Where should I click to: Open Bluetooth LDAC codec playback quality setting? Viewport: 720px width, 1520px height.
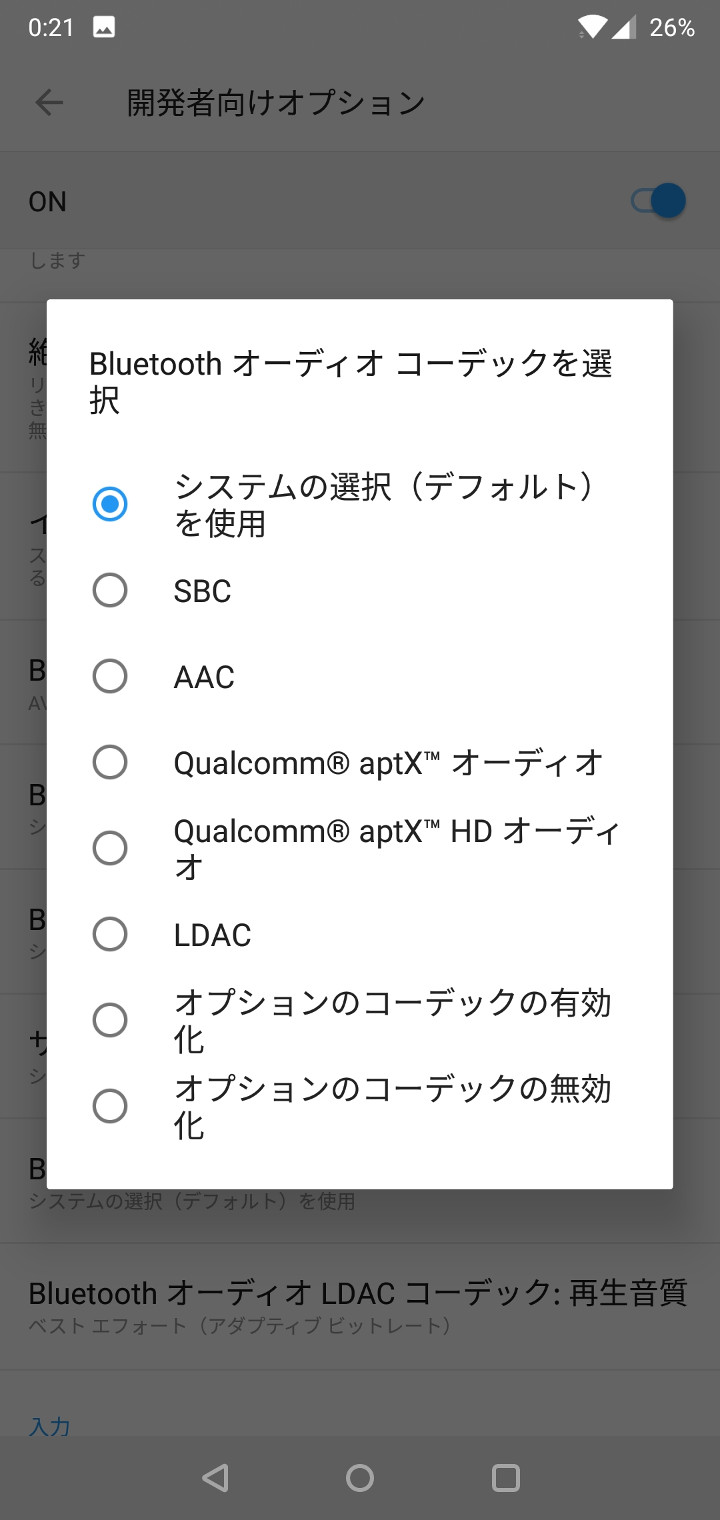click(358, 1306)
